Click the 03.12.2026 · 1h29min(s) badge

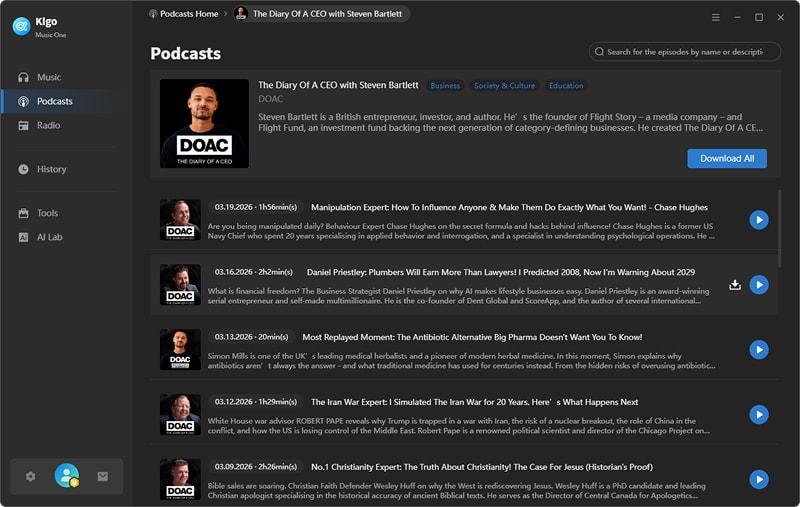click(256, 401)
